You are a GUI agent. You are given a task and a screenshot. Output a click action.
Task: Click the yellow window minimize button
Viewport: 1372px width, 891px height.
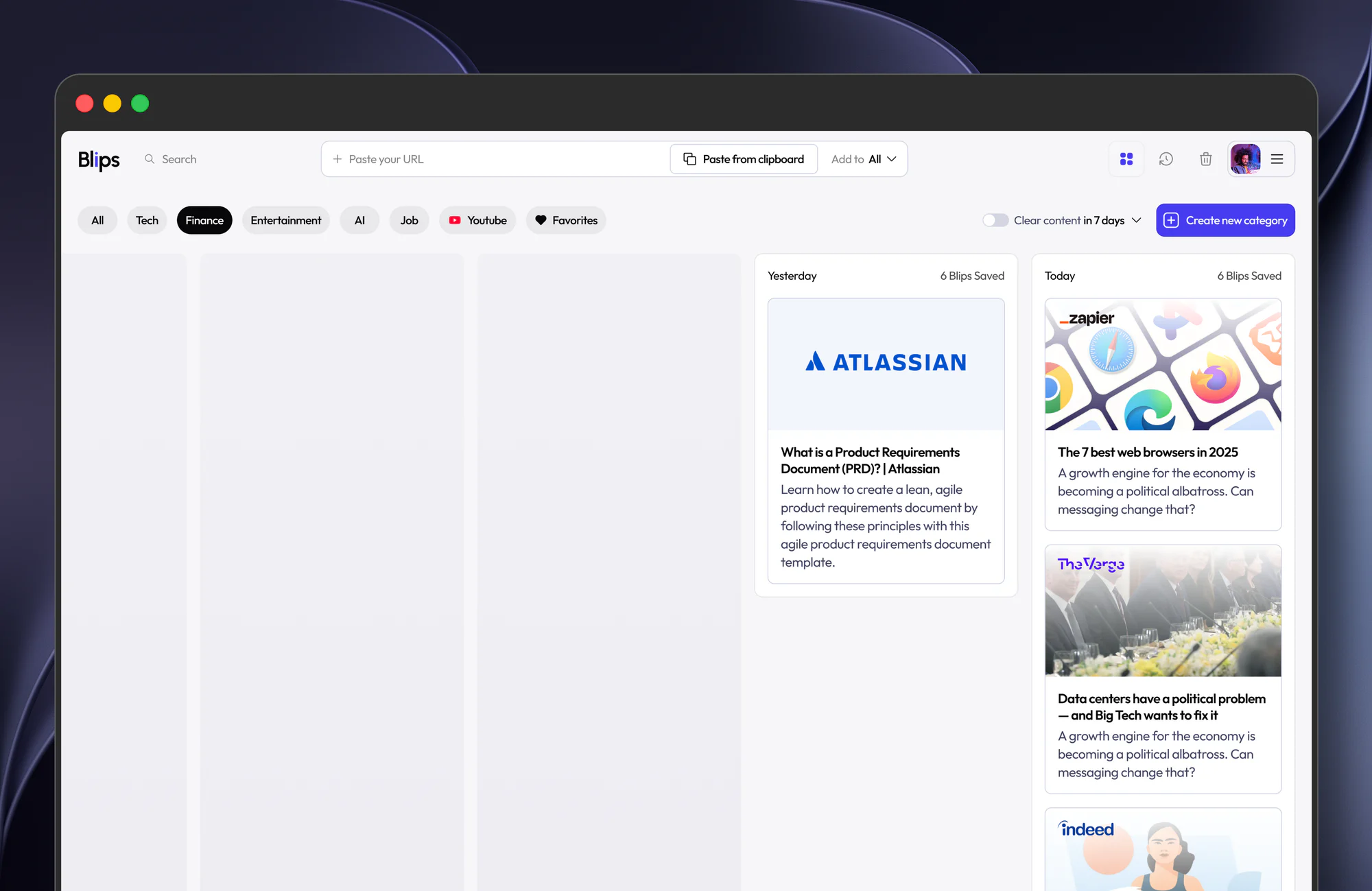pos(113,103)
